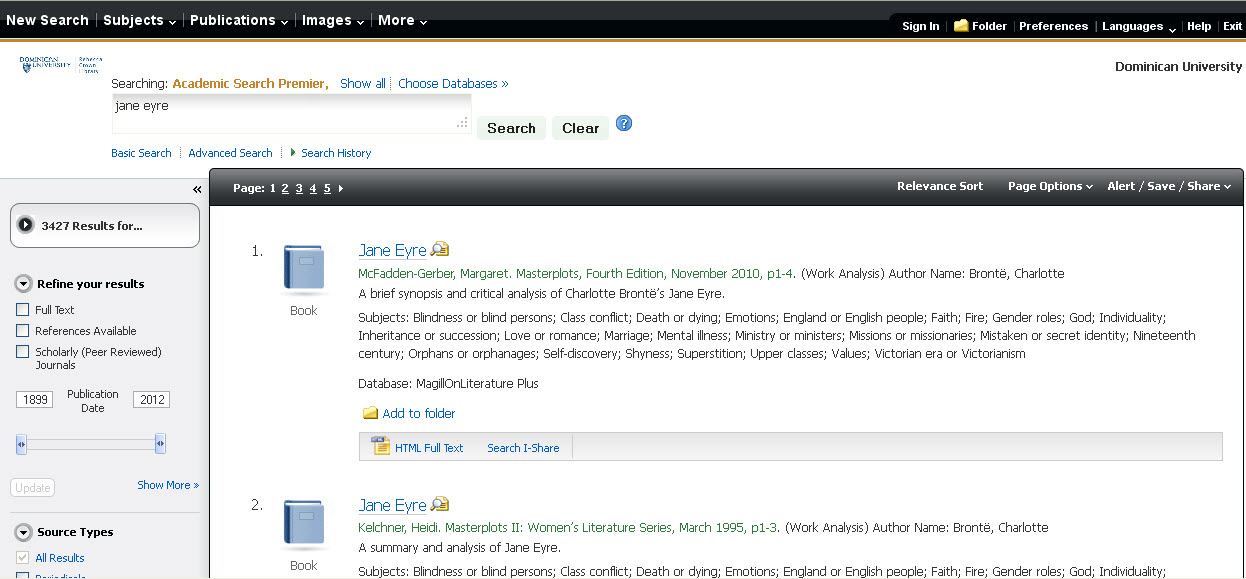
Task: Click the 2012 end year field
Action: click(x=152, y=400)
